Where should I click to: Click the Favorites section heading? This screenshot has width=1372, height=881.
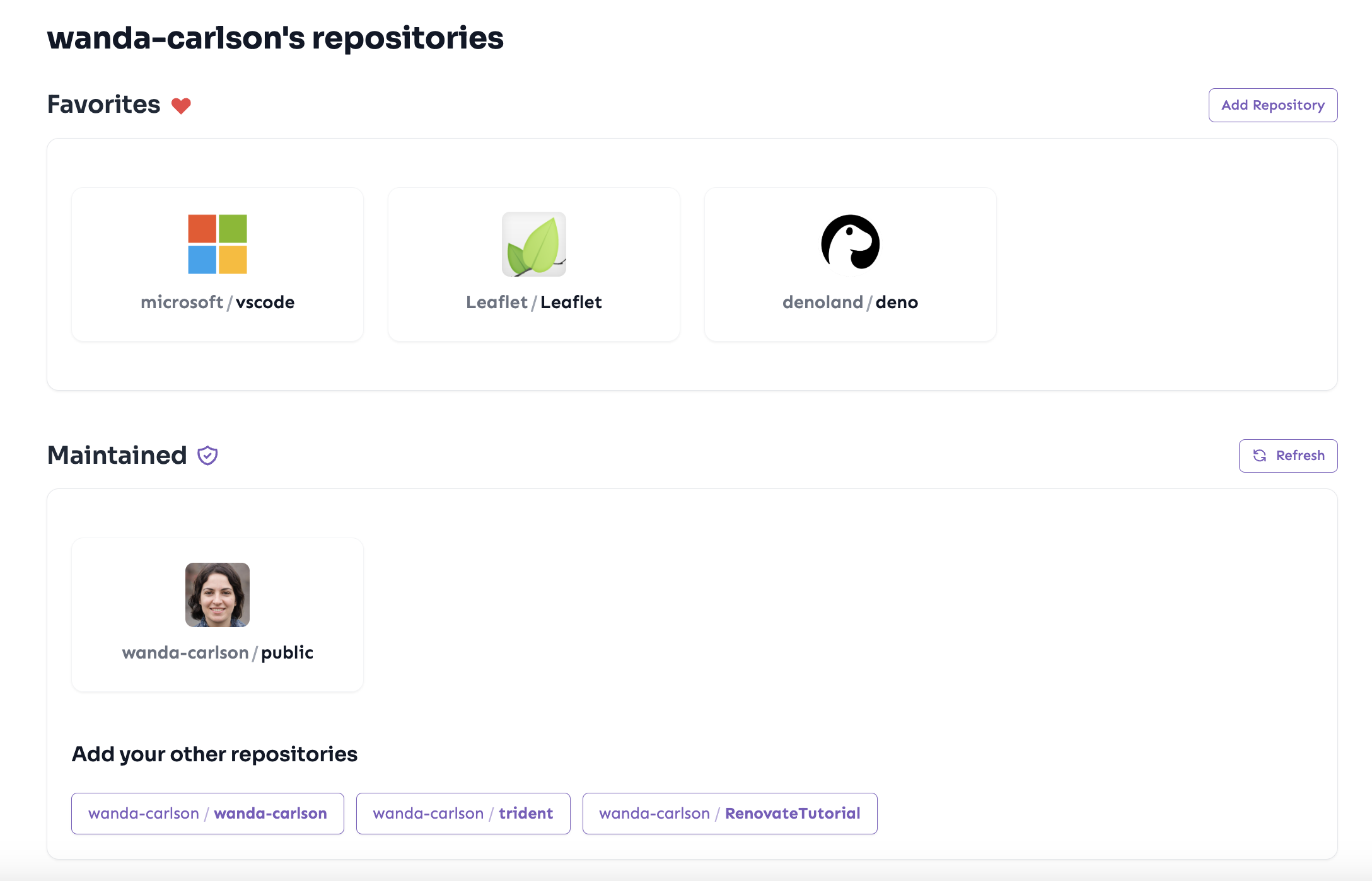click(x=104, y=105)
